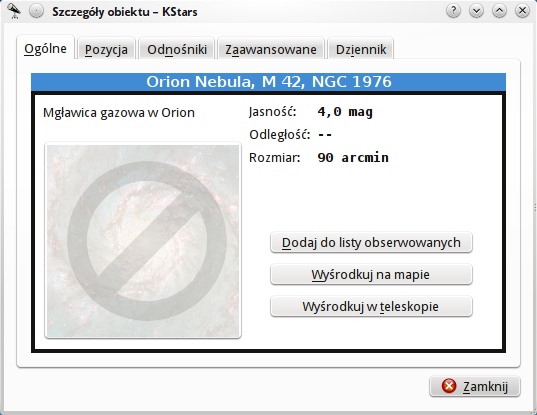Image resolution: width=537 pixels, height=415 pixels.
Task: Click the 90 arcmin size value
Action: point(353,158)
